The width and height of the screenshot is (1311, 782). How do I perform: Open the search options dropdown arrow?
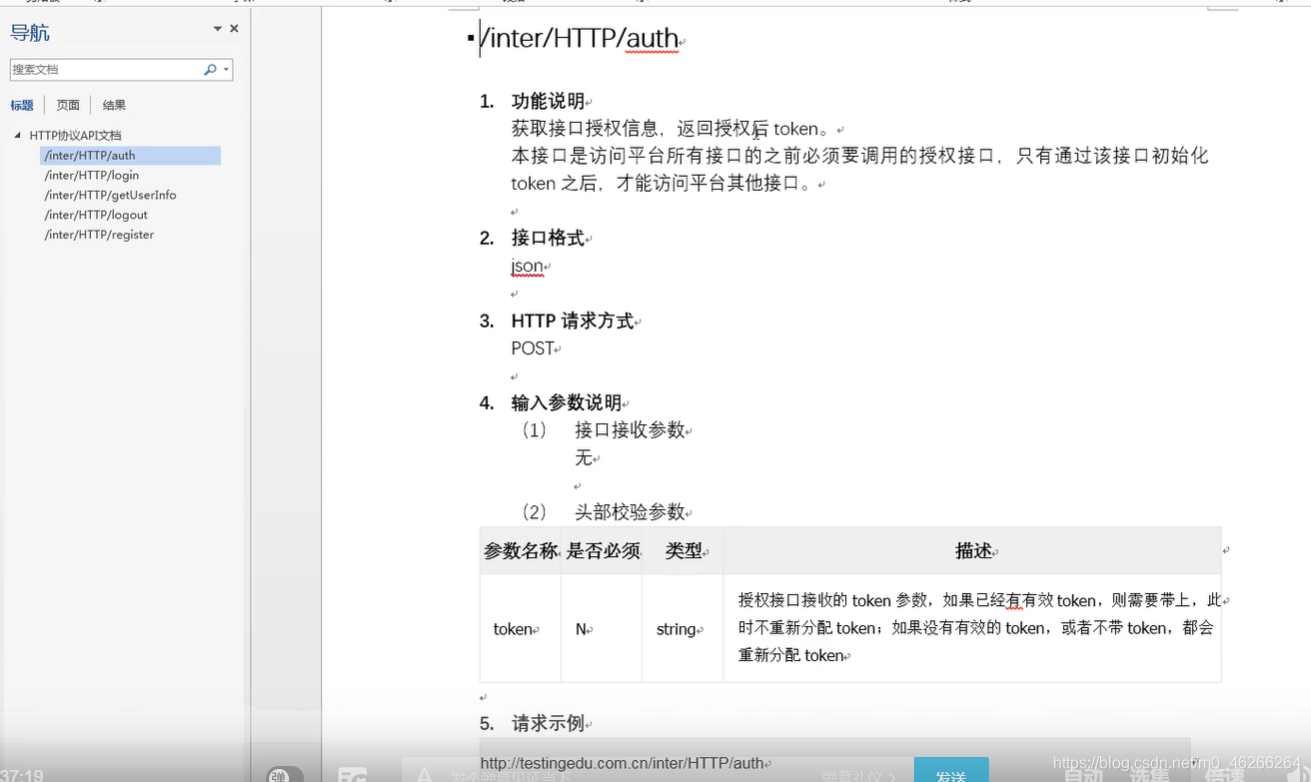pos(227,70)
